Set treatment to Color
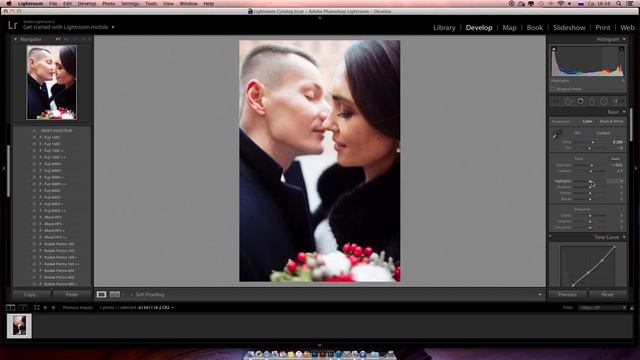Viewport: 640px width, 360px height. tap(587, 121)
